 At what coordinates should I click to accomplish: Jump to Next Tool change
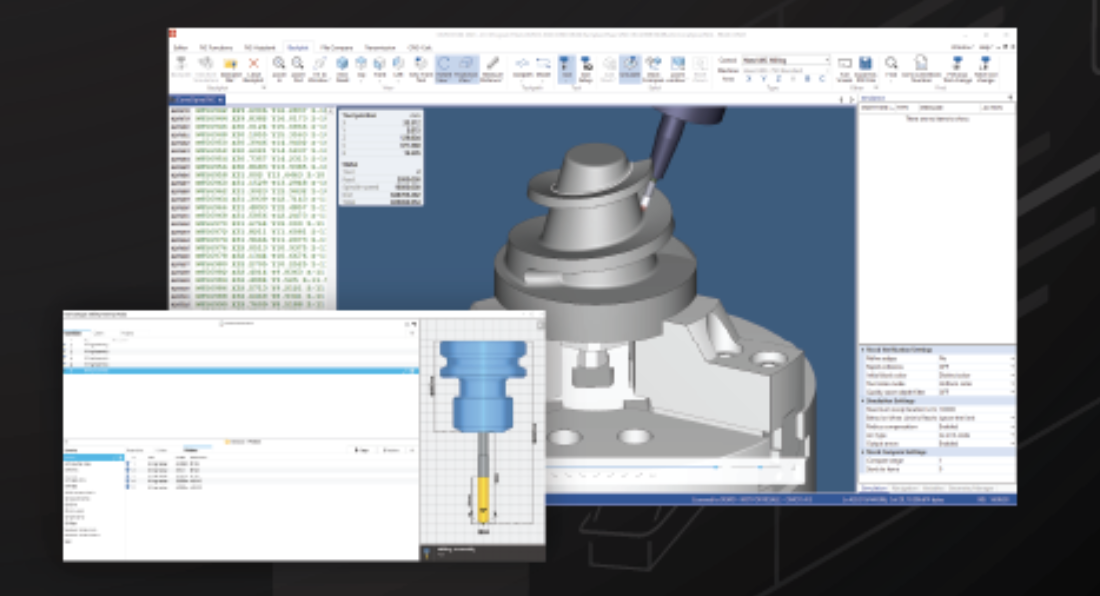(x=985, y=69)
